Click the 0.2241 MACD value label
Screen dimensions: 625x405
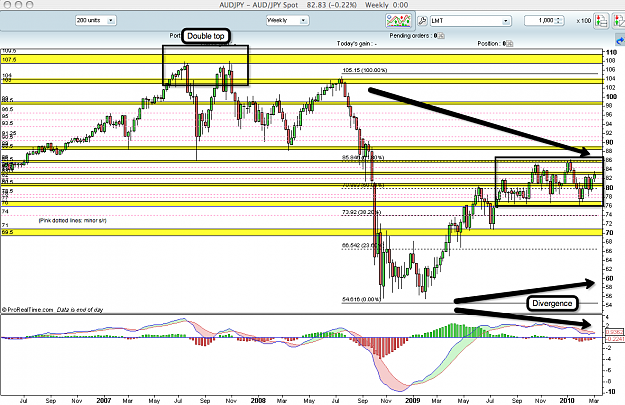615,339
